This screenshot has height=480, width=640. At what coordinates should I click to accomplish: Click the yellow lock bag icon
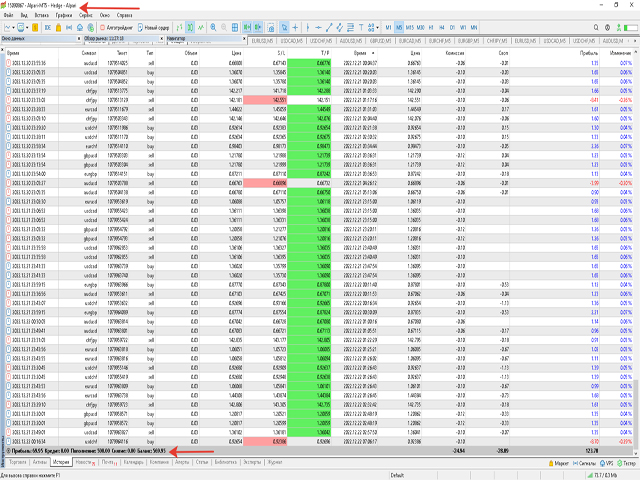(58, 27)
